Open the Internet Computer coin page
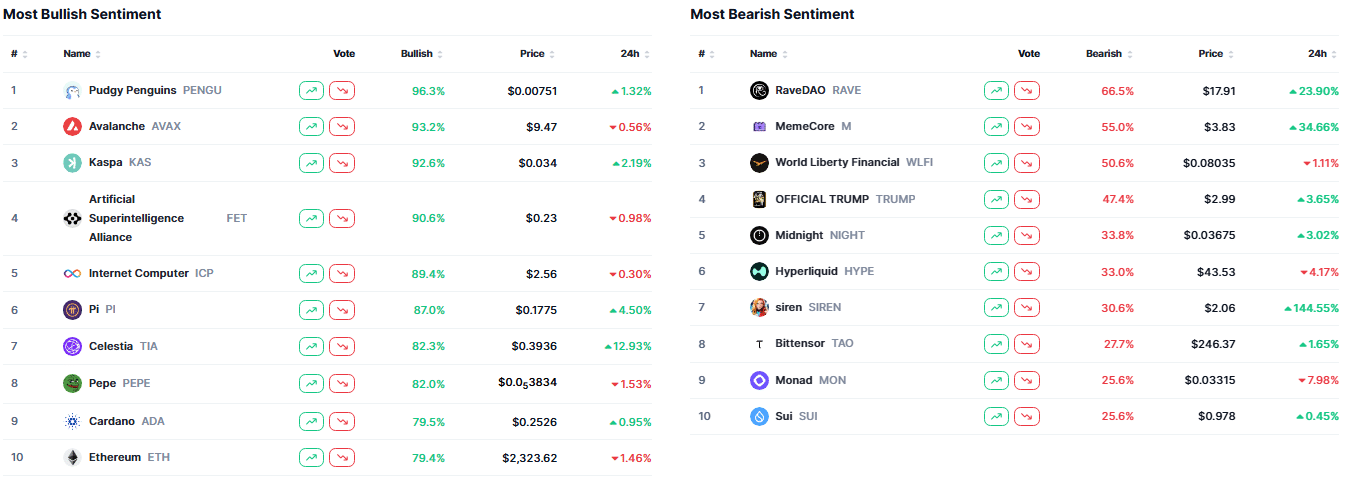The width and height of the screenshot is (1350, 477). point(138,274)
